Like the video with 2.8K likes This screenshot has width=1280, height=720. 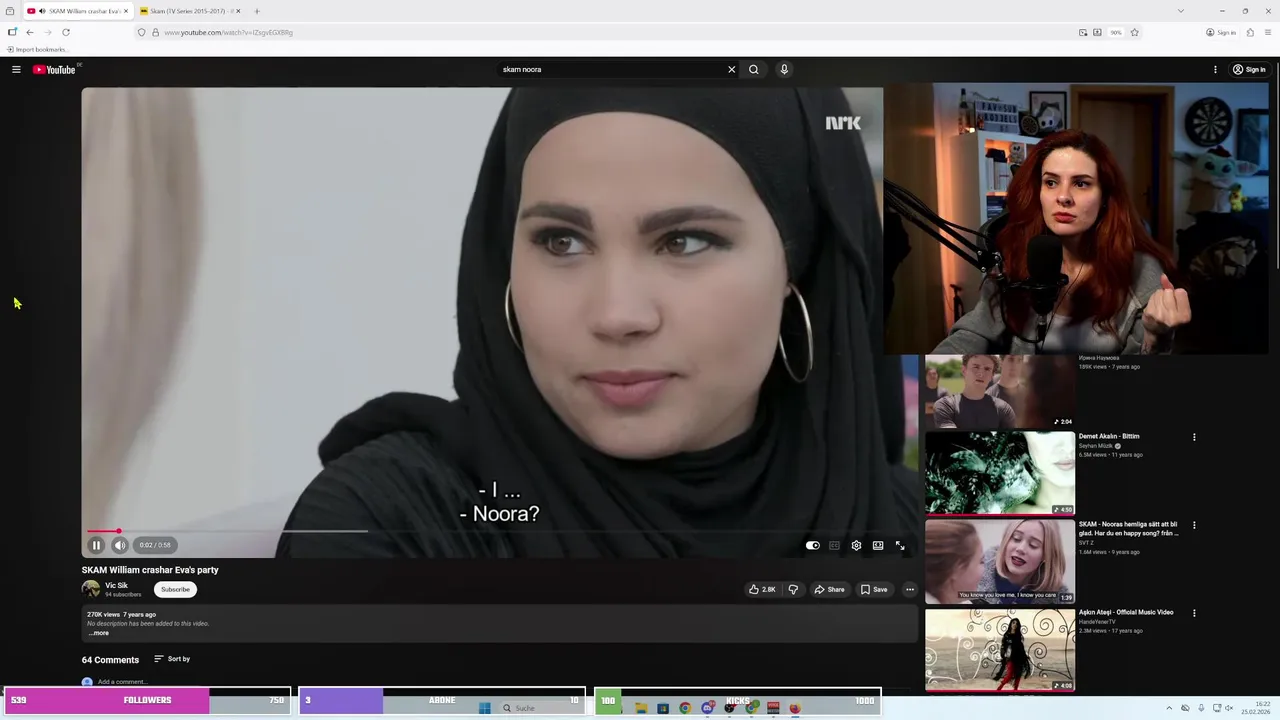tap(762, 589)
